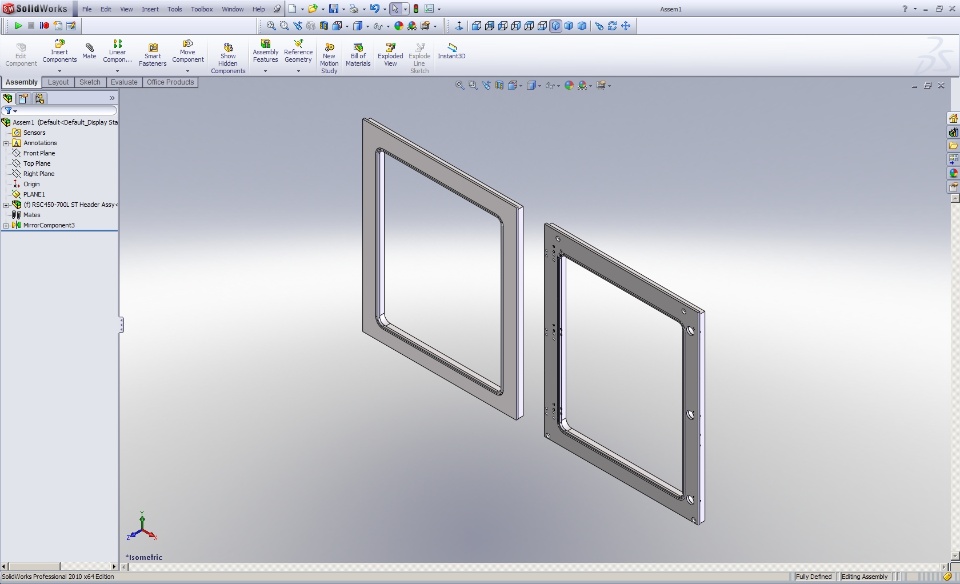Click the Undo arrow icon
The width and height of the screenshot is (960, 584).
(374, 9)
